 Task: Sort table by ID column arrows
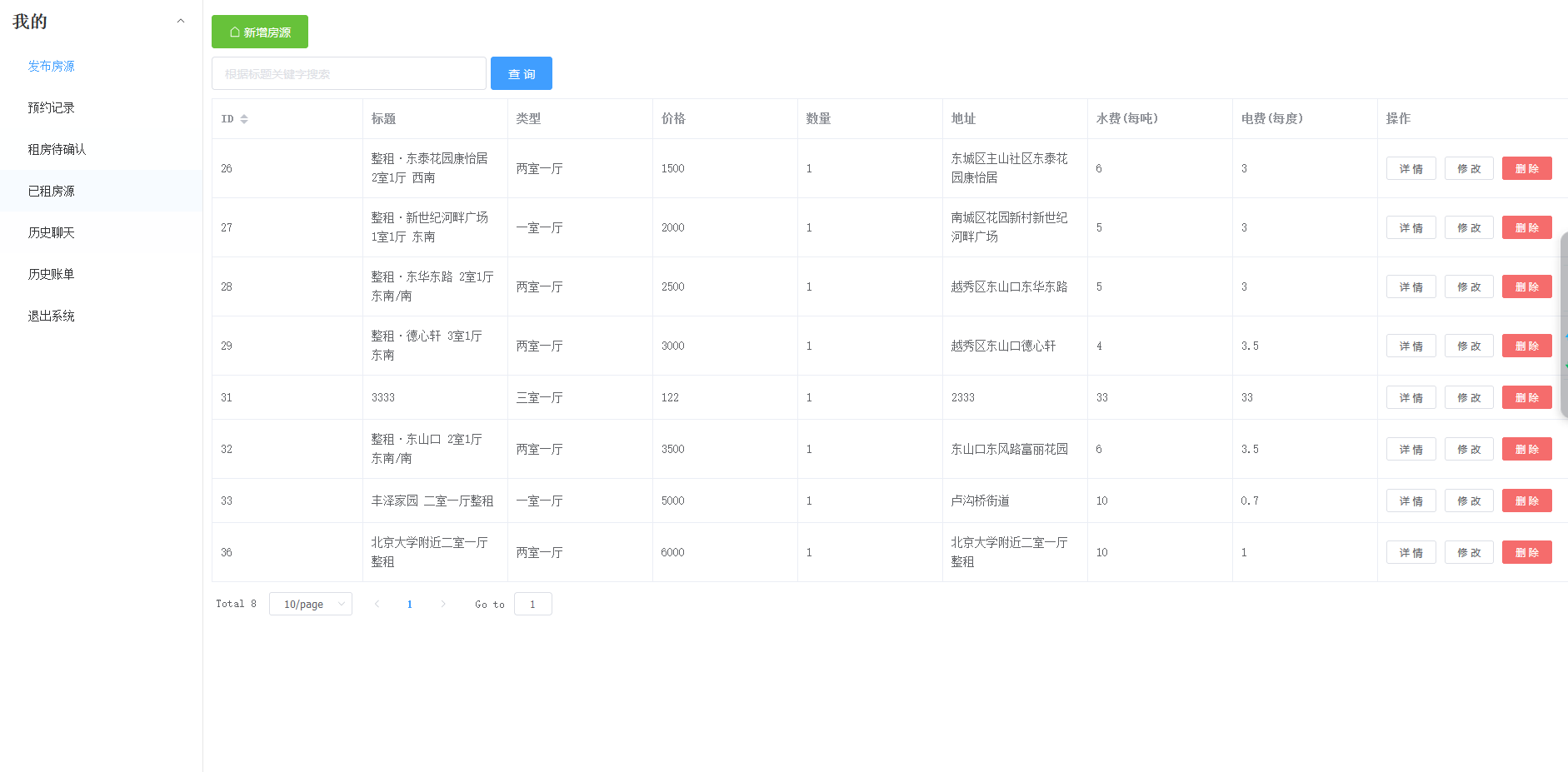(x=244, y=119)
